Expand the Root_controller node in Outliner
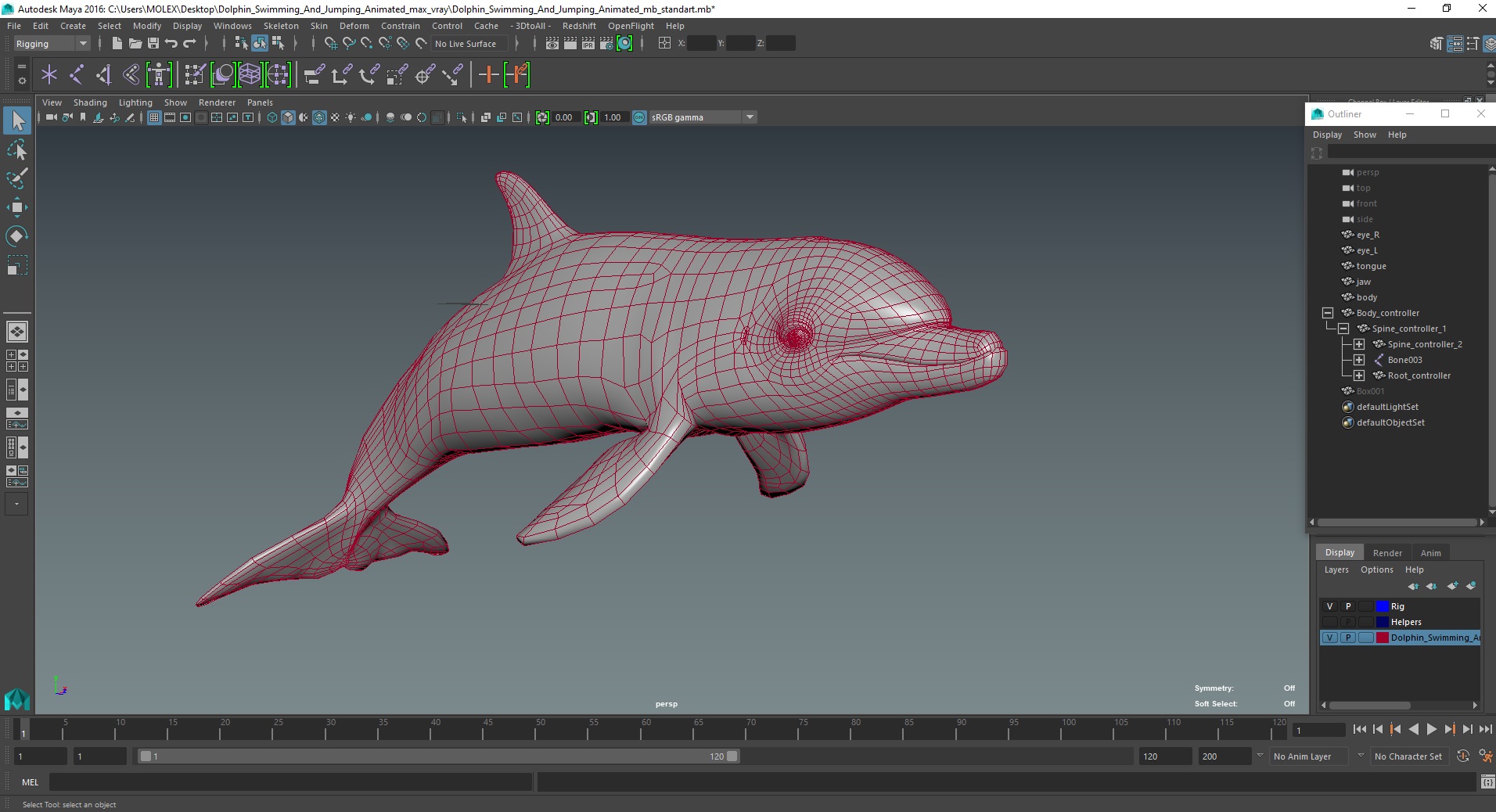Screen dimensions: 1496x812 tap(1359, 375)
